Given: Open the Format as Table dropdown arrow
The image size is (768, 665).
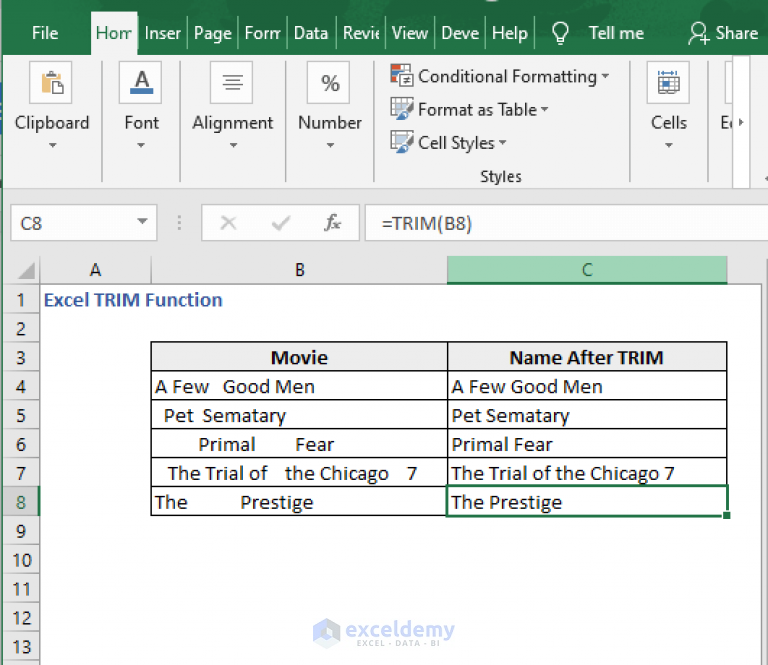Looking at the screenshot, I should point(544,109).
